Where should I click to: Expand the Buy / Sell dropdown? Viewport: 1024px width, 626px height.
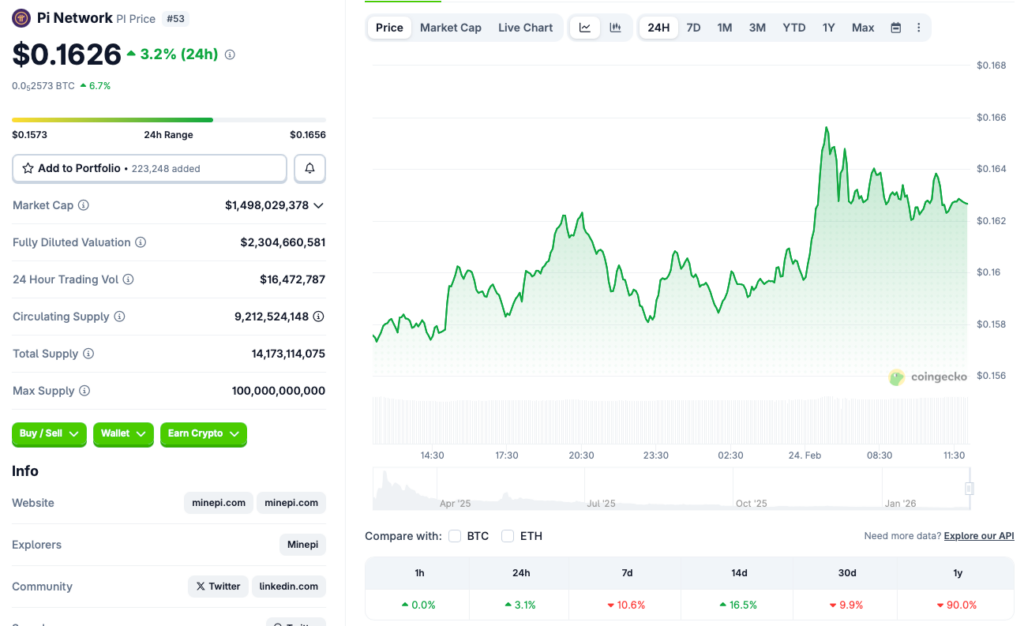(49, 434)
